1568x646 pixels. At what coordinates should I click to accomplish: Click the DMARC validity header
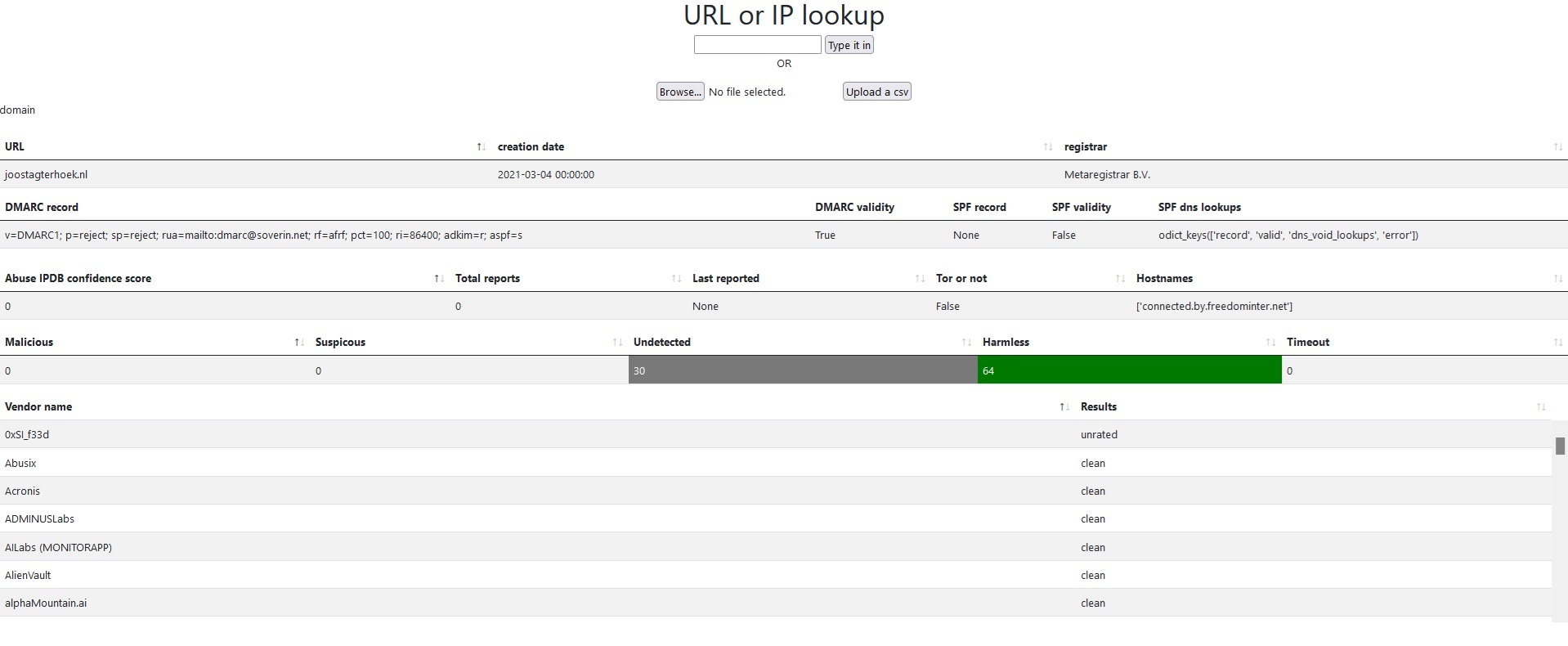point(854,208)
